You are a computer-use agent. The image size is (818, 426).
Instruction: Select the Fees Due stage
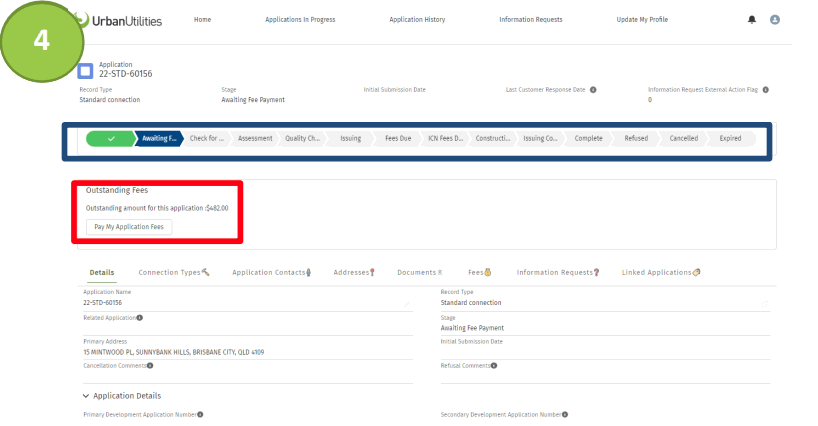(x=398, y=138)
